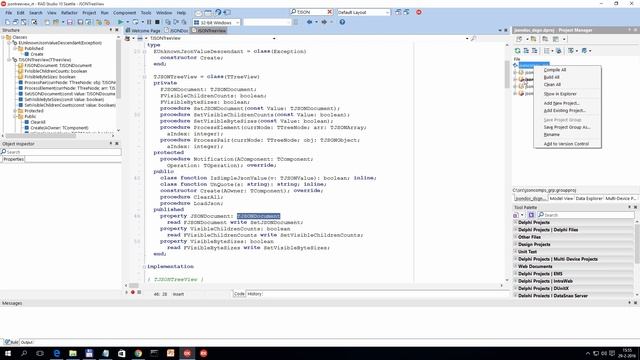Open the TJSONTreeView class navigation dropdown
The width and height of the screenshot is (640, 360).
click(x=274, y=38)
